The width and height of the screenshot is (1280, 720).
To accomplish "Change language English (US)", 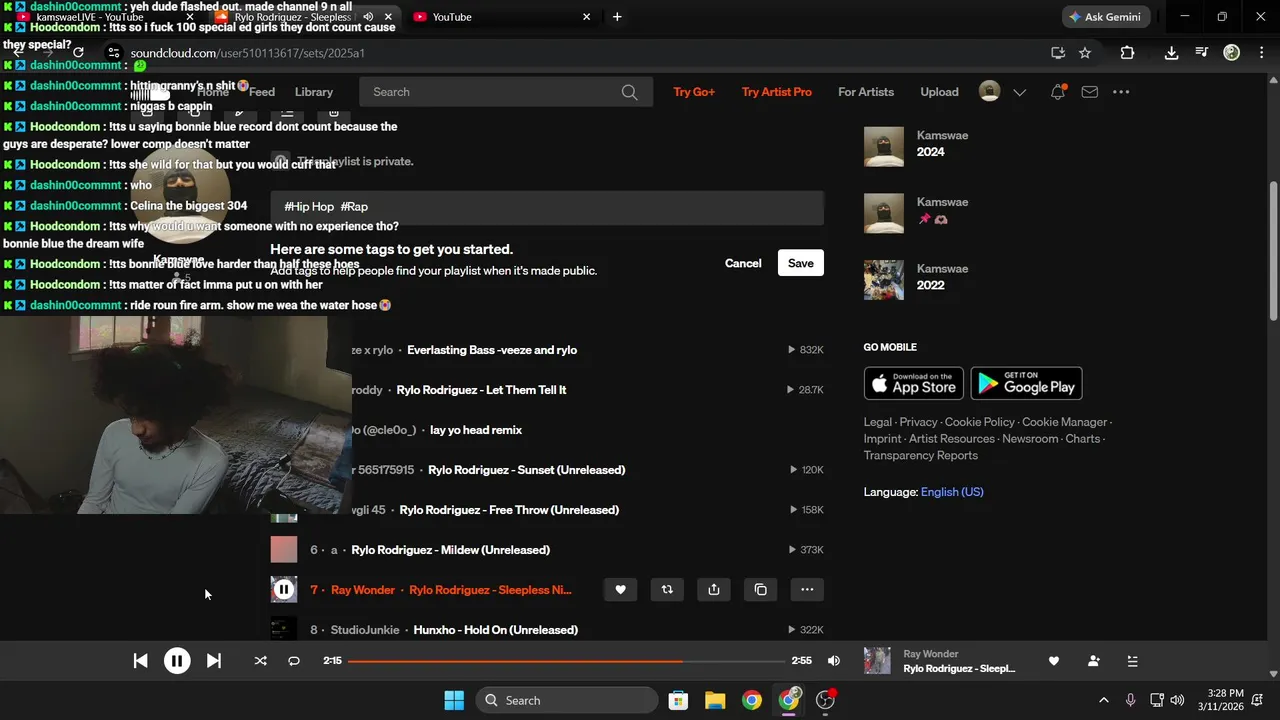I will 952,492.
